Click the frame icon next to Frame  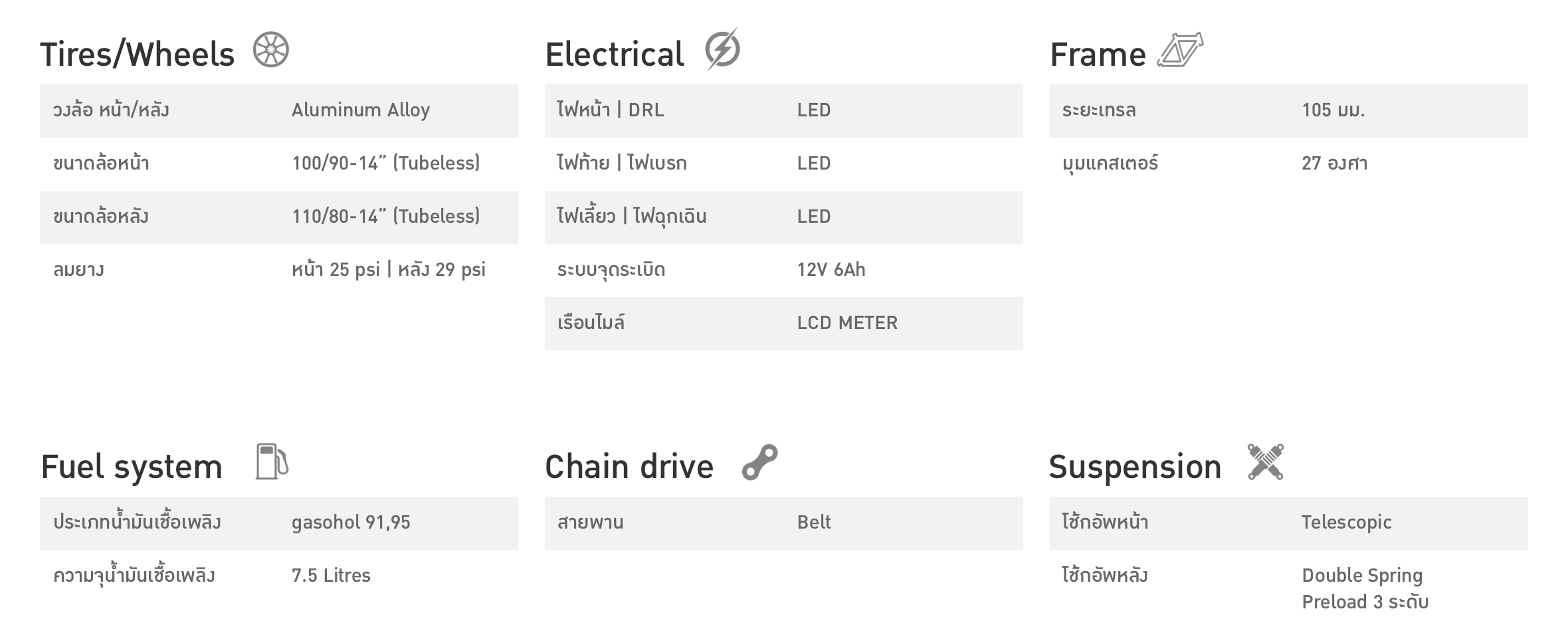tap(1181, 50)
